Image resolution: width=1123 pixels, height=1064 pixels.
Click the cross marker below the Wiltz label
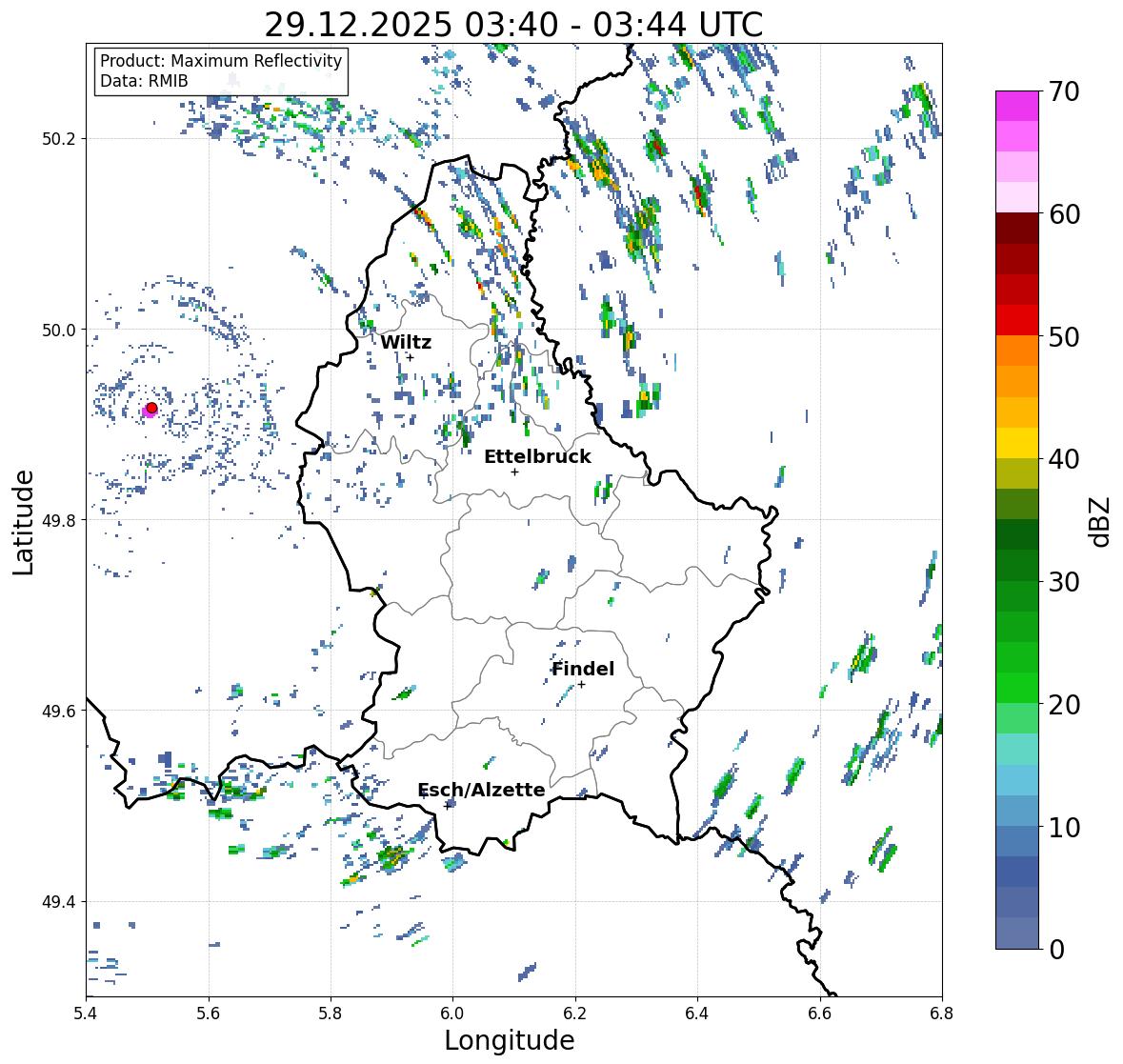click(411, 357)
